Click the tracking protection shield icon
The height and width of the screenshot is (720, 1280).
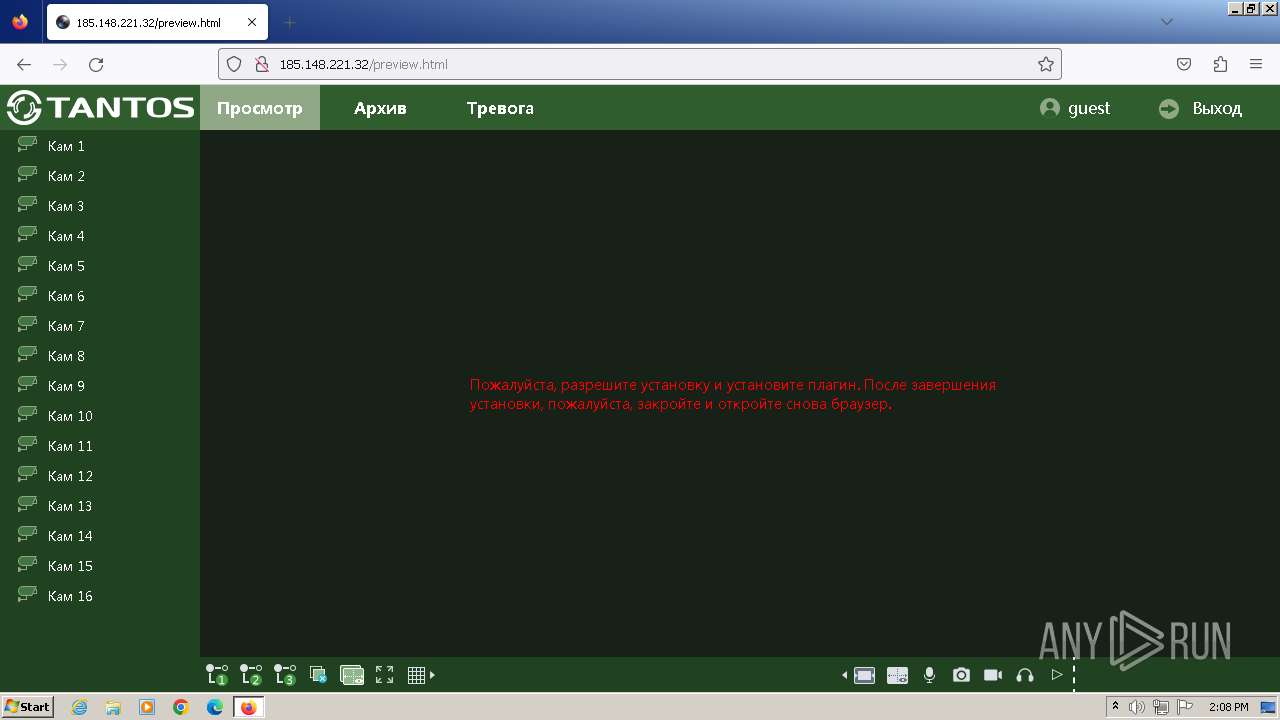pos(234,64)
